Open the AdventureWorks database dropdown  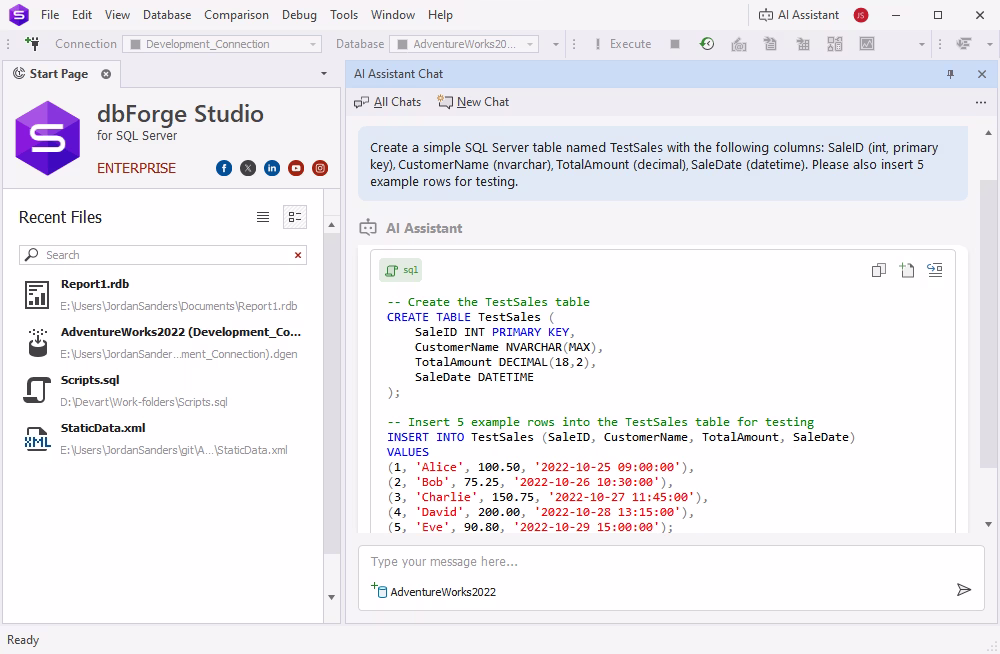click(464, 44)
